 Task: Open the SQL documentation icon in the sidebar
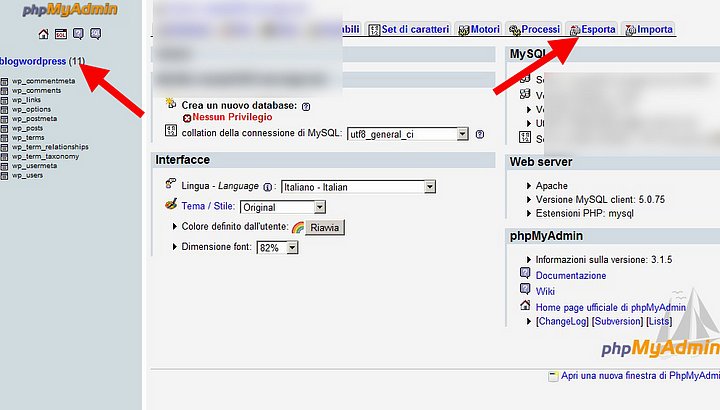click(x=96, y=34)
